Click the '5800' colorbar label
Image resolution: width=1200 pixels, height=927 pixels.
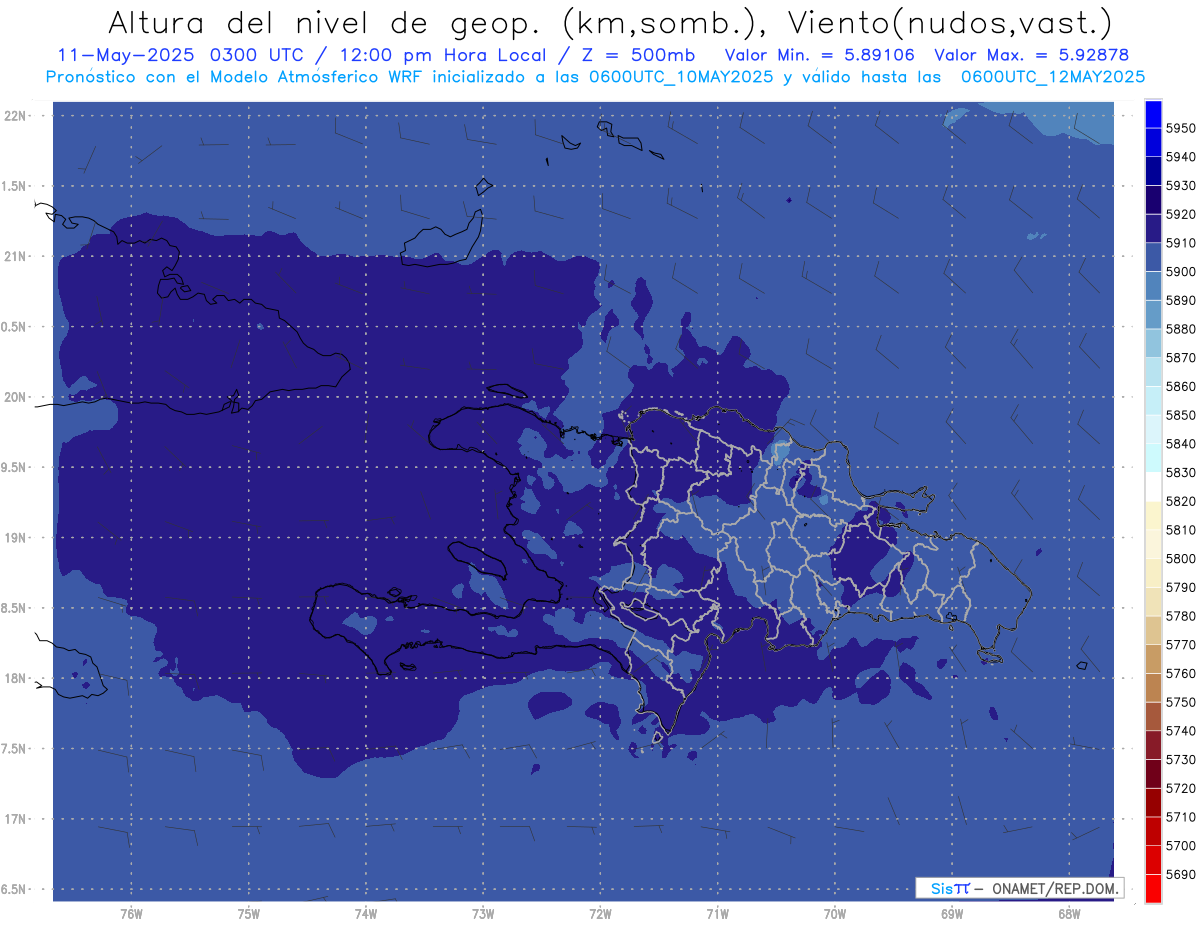1180,558
